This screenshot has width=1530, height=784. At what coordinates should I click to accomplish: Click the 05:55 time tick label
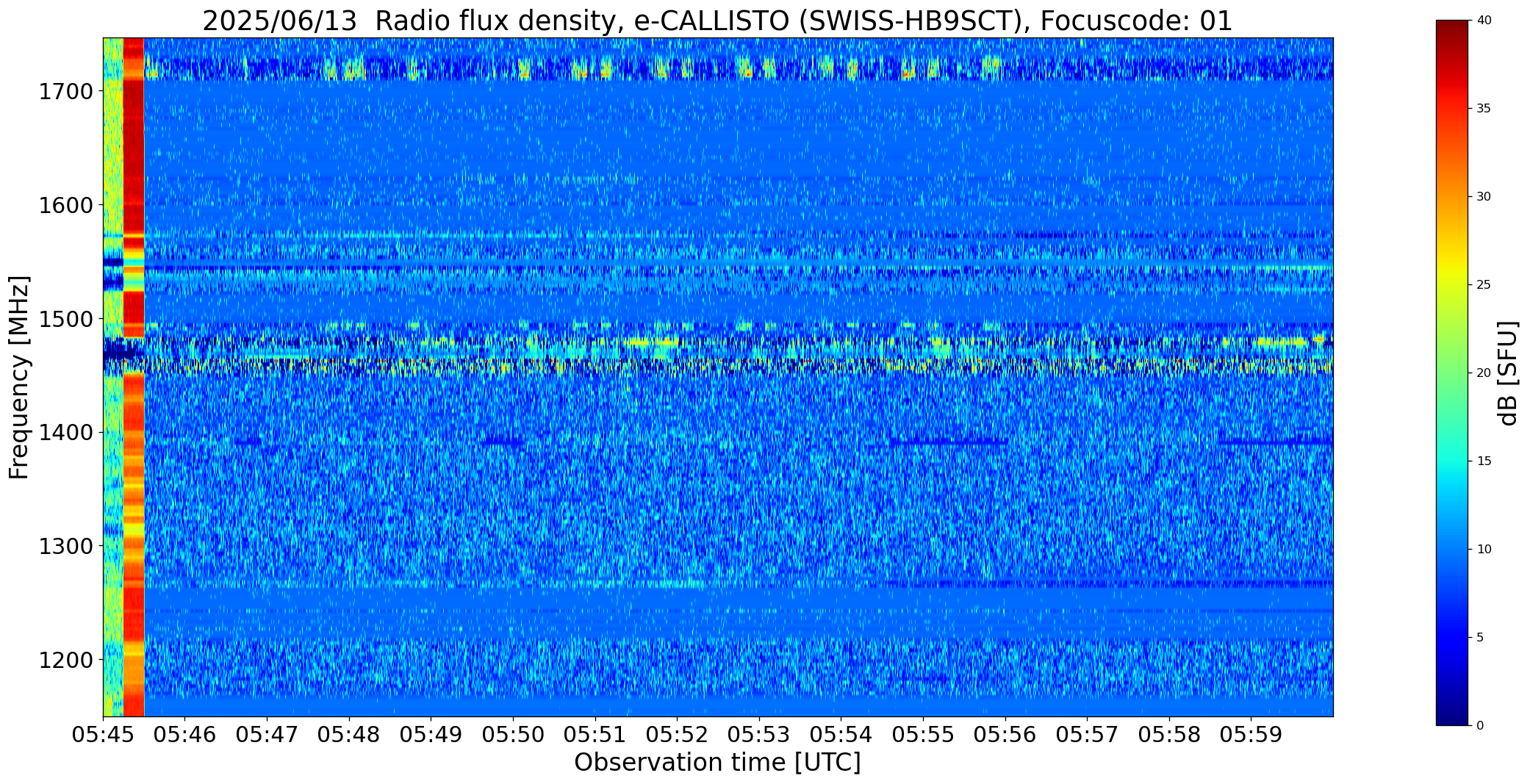tap(923, 734)
